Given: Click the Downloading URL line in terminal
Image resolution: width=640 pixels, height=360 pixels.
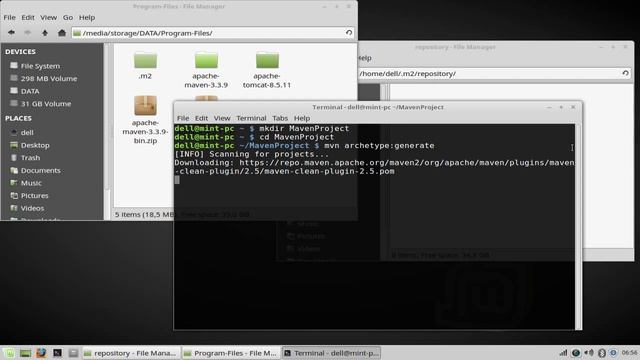Looking at the screenshot, I should [374, 167].
